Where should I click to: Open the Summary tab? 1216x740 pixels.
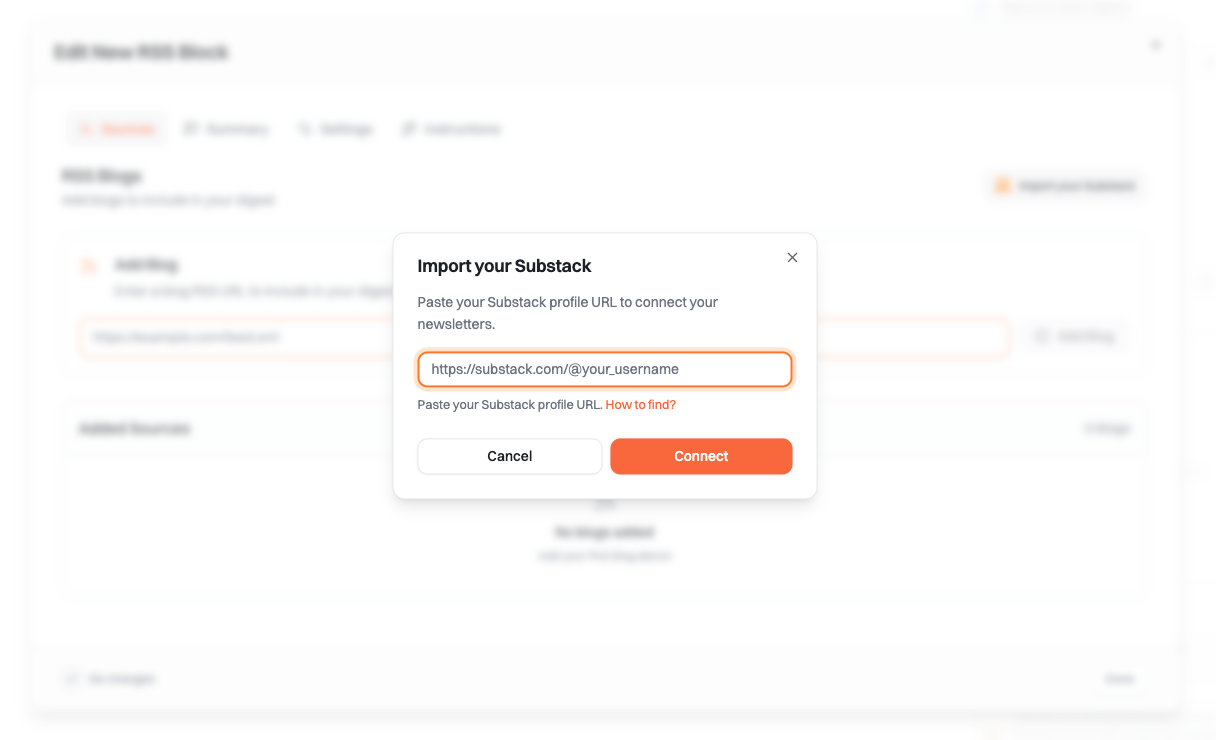coord(226,129)
